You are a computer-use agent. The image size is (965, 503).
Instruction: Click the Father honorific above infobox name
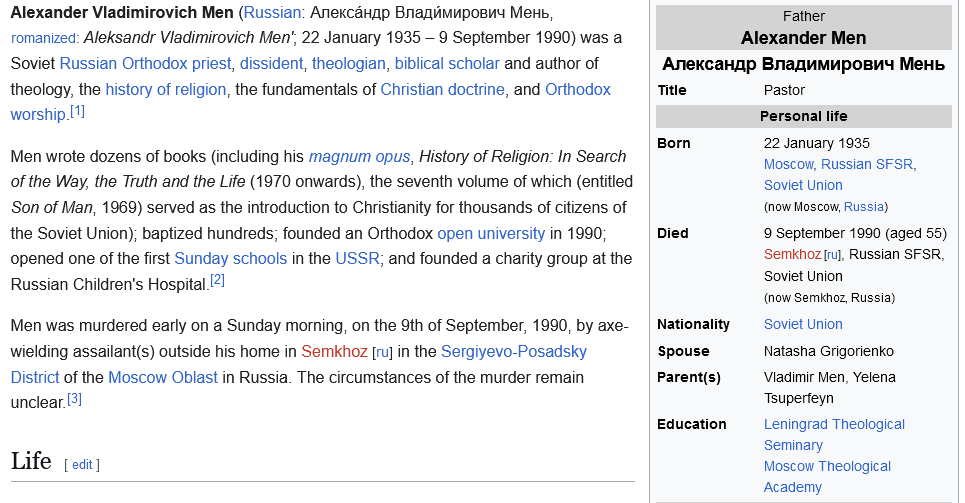coord(803,16)
